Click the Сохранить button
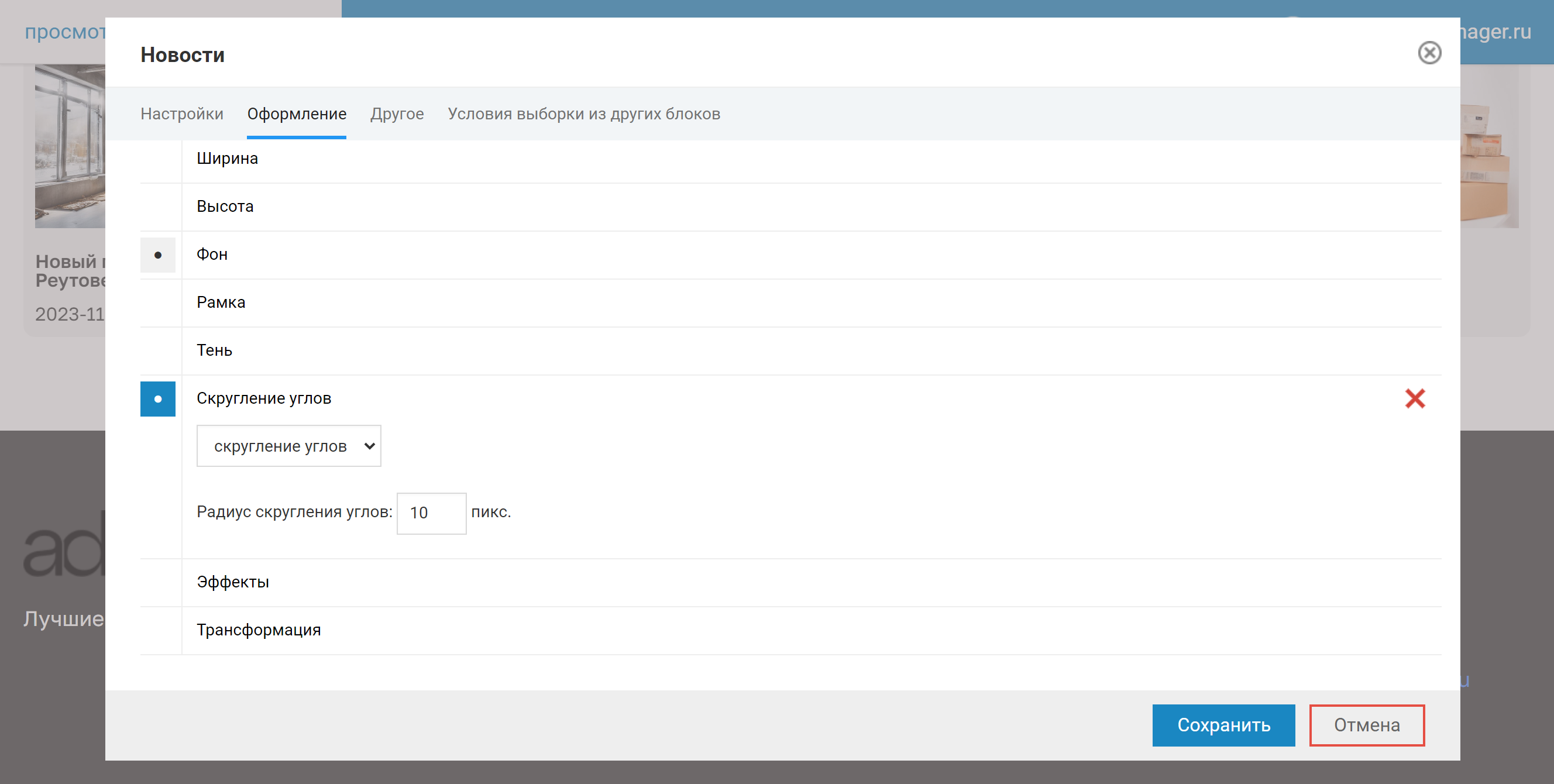Screen dimensions: 1554x784 point(1223,725)
